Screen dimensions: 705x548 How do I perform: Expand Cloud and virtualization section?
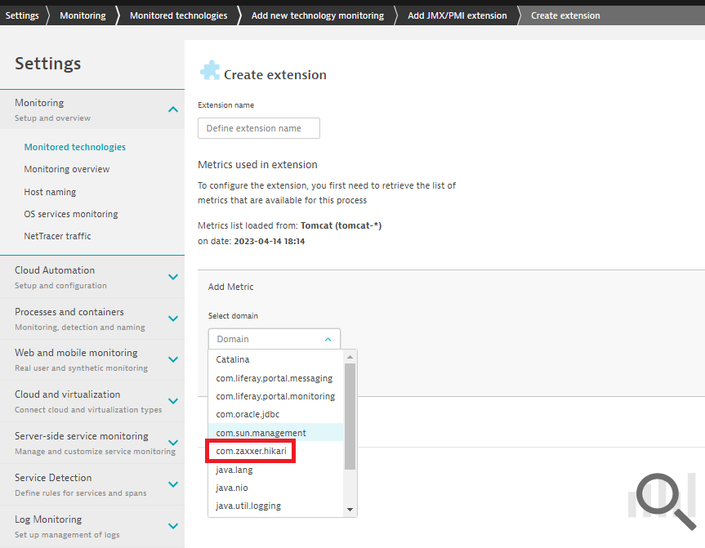173,402
